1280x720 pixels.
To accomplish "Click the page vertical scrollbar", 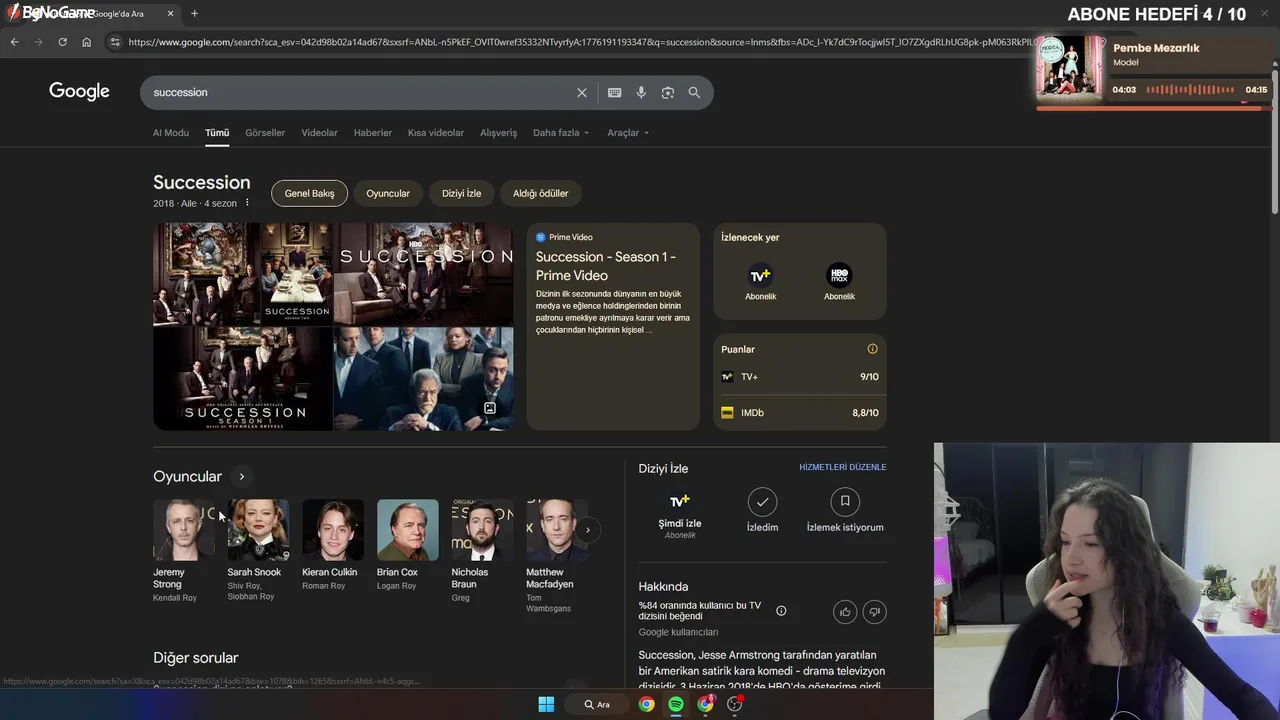I will (x=1274, y=140).
